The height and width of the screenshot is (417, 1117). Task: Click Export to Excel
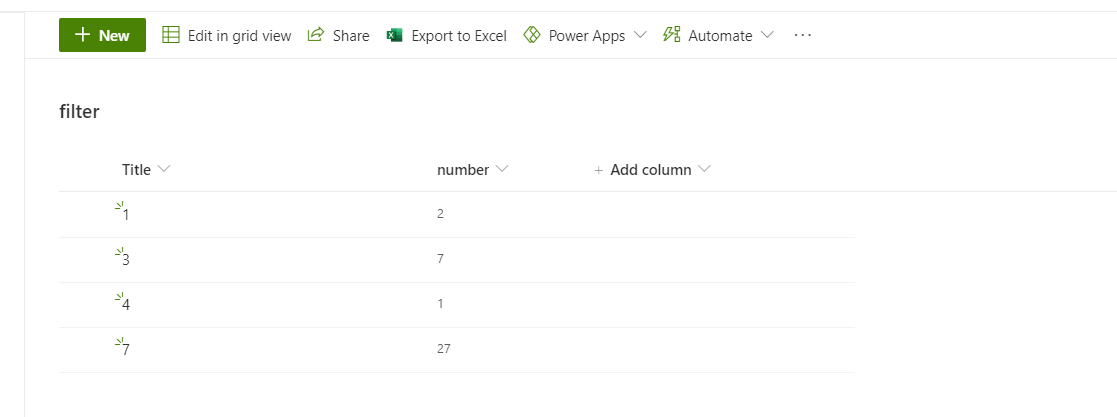[458, 35]
